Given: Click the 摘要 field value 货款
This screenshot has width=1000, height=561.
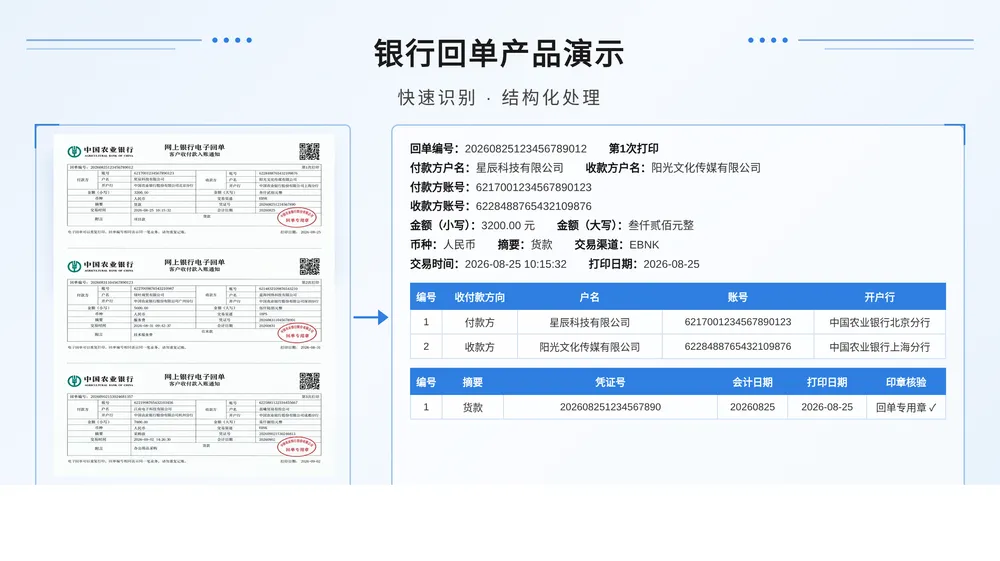Looking at the screenshot, I should tap(541, 245).
